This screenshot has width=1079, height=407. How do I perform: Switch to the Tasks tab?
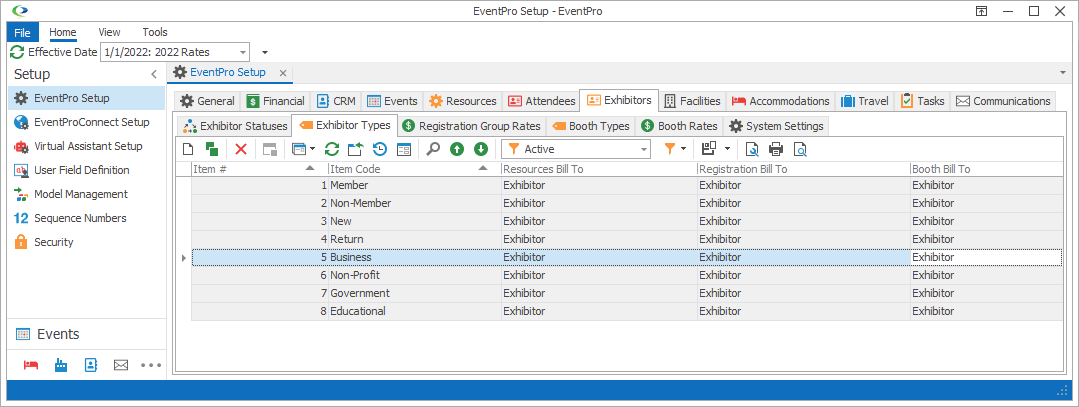click(x=923, y=101)
